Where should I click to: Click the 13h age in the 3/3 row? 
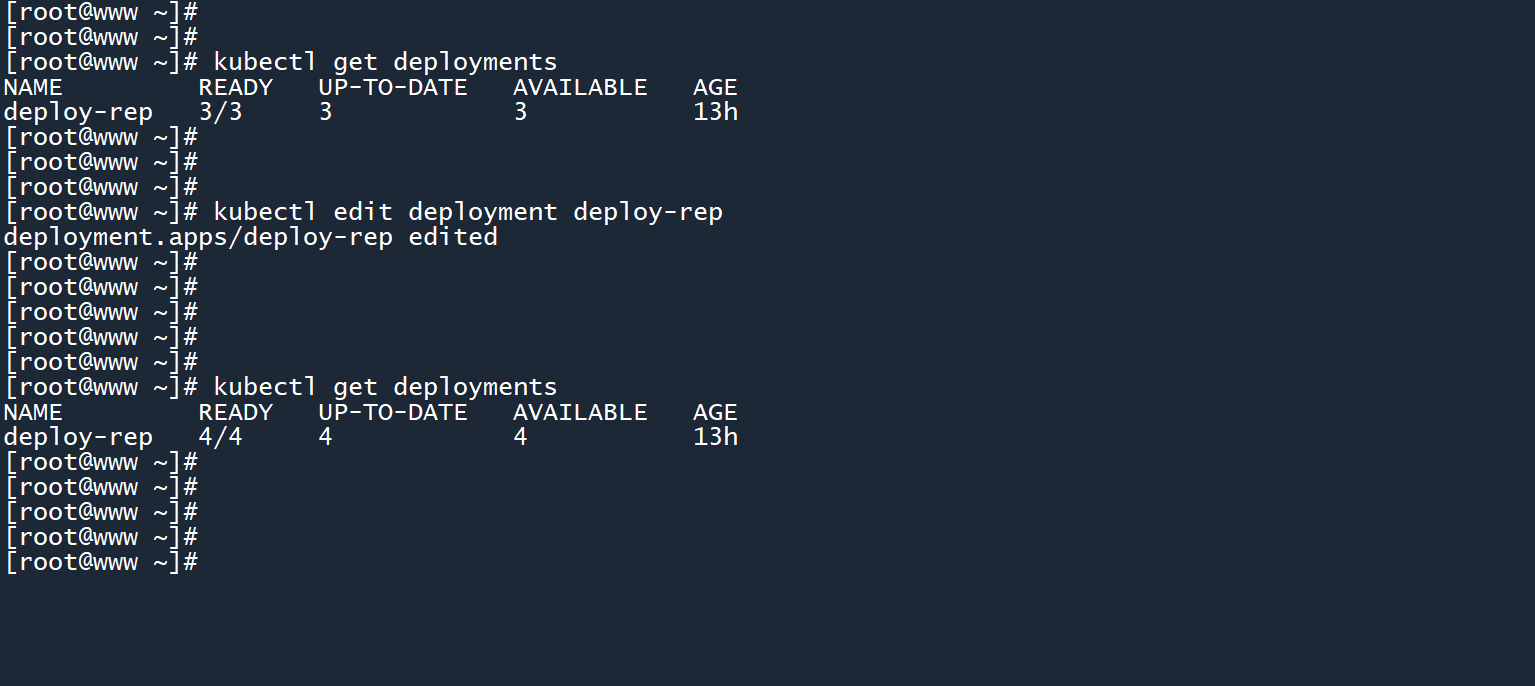(x=715, y=112)
